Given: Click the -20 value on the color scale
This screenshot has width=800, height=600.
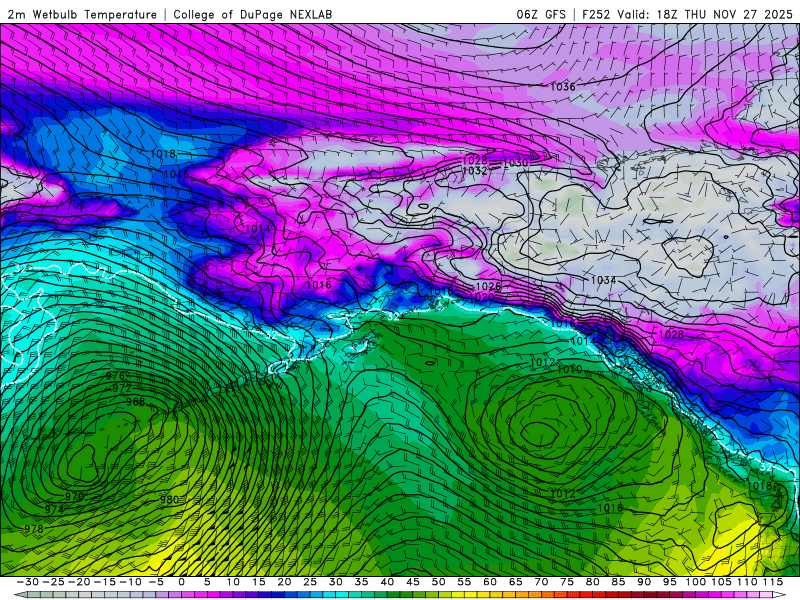Looking at the screenshot, I should click(x=79, y=582).
